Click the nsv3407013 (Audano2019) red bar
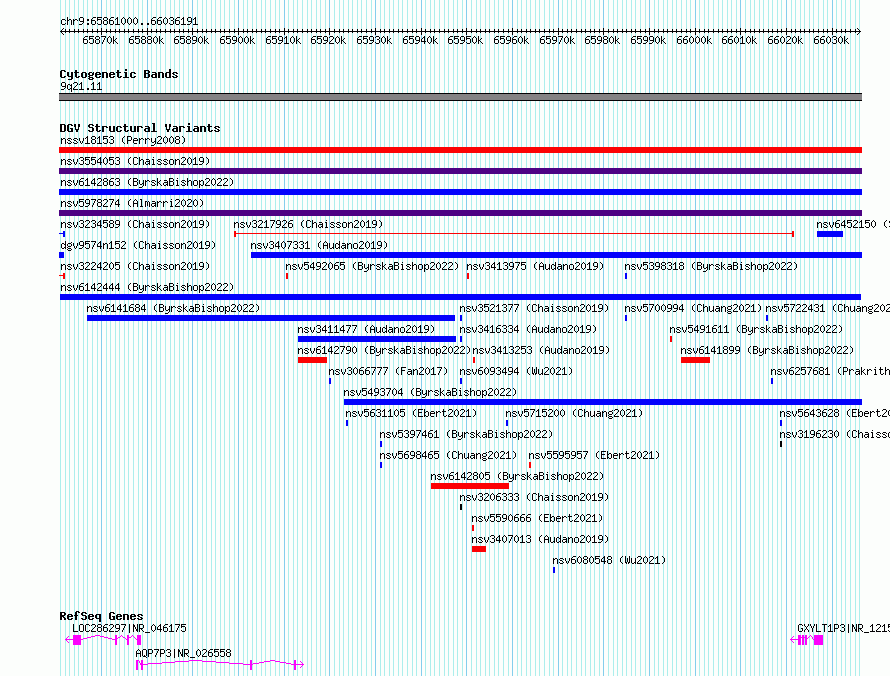Viewport: 890px width, 676px height. 478,549
